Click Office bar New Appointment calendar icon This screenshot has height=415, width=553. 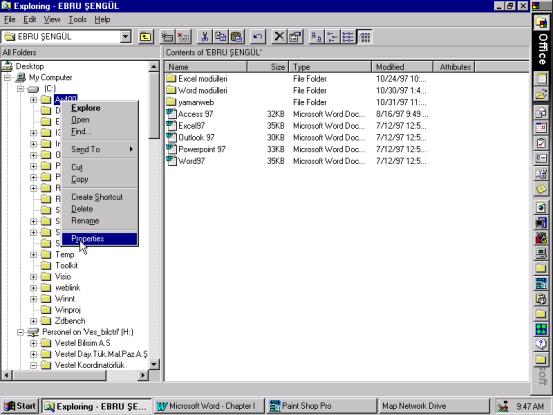point(541,128)
